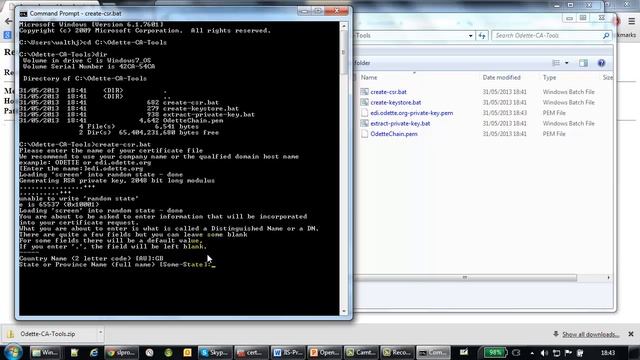
Task: Select extract-private-key.bat in the Explorer list
Action: 400,123
